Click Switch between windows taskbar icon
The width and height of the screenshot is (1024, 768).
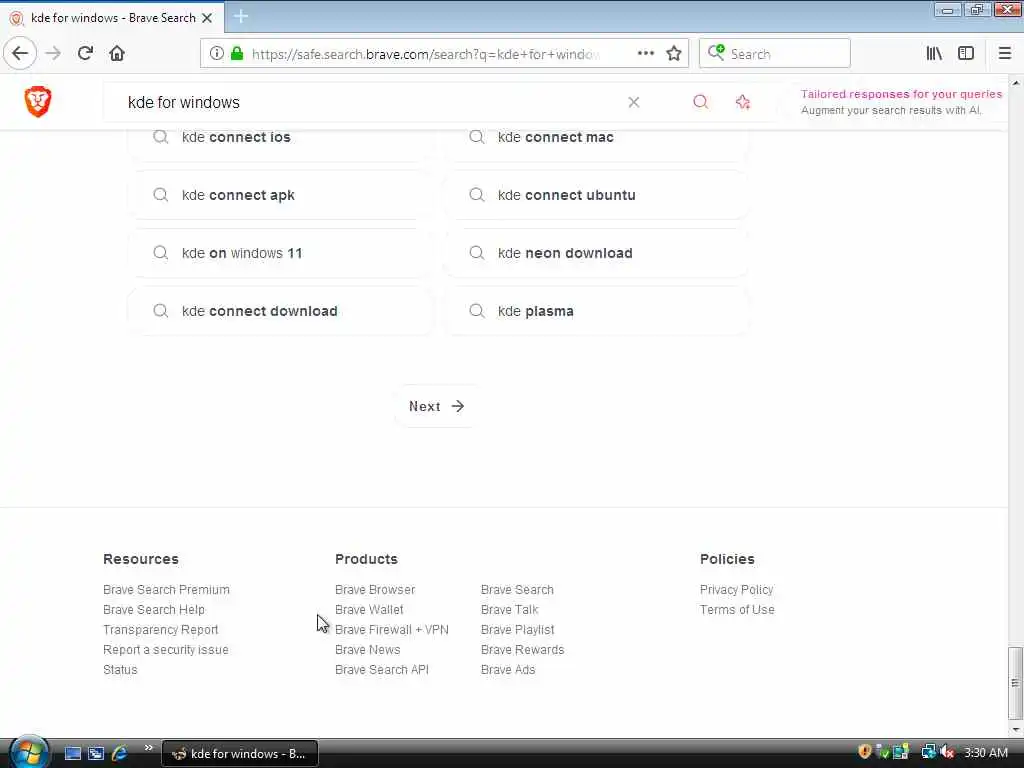[96, 754]
